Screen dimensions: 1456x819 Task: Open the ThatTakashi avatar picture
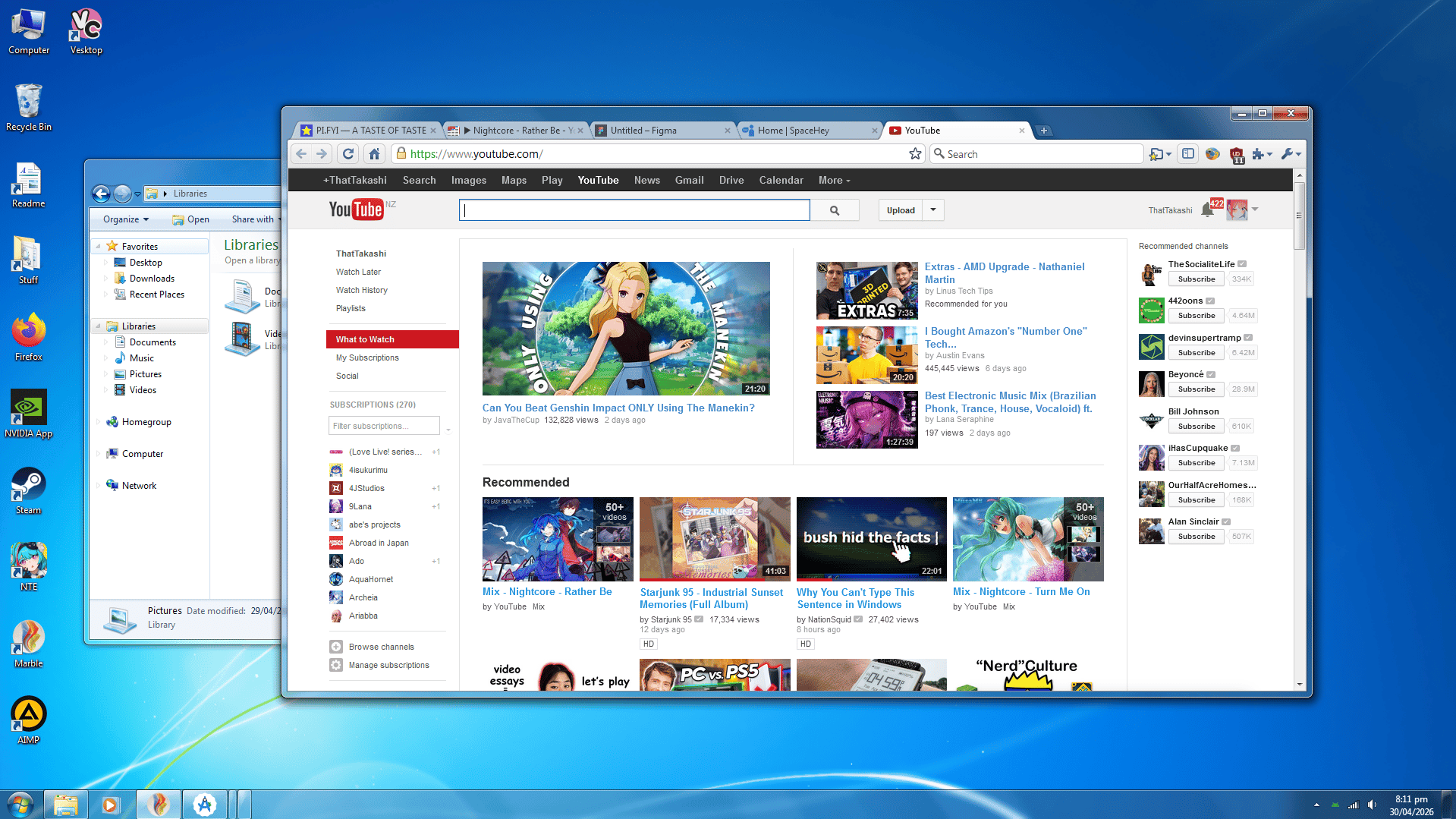tap(1237, 209)
